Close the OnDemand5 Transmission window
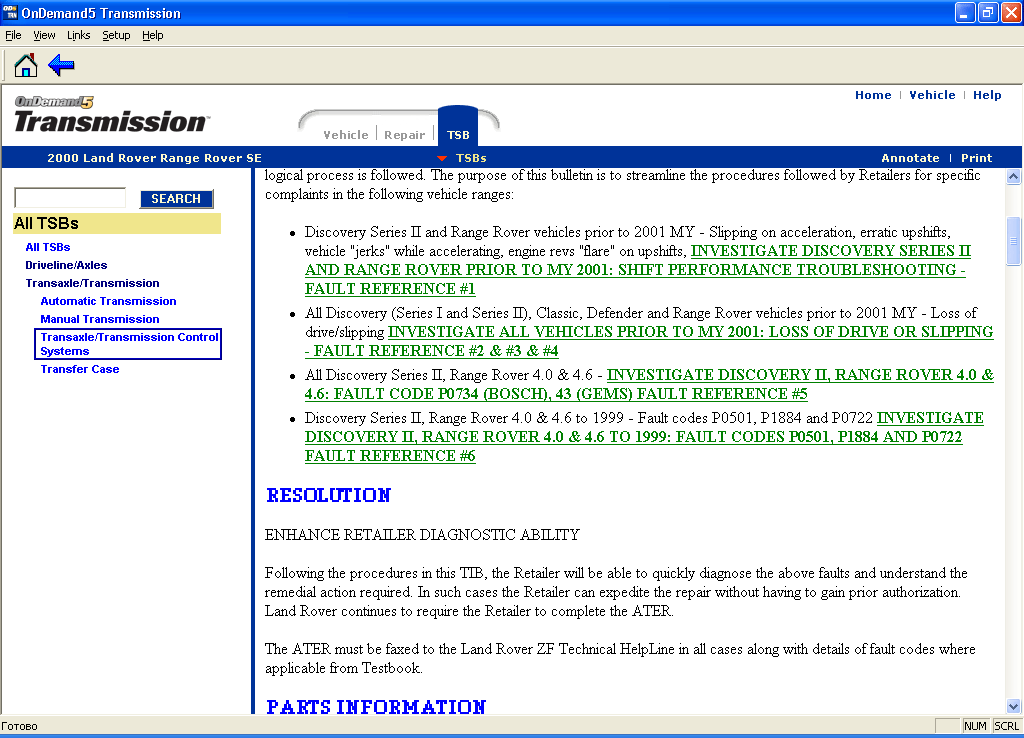The image size is (1024, 738). [1011, 12]
